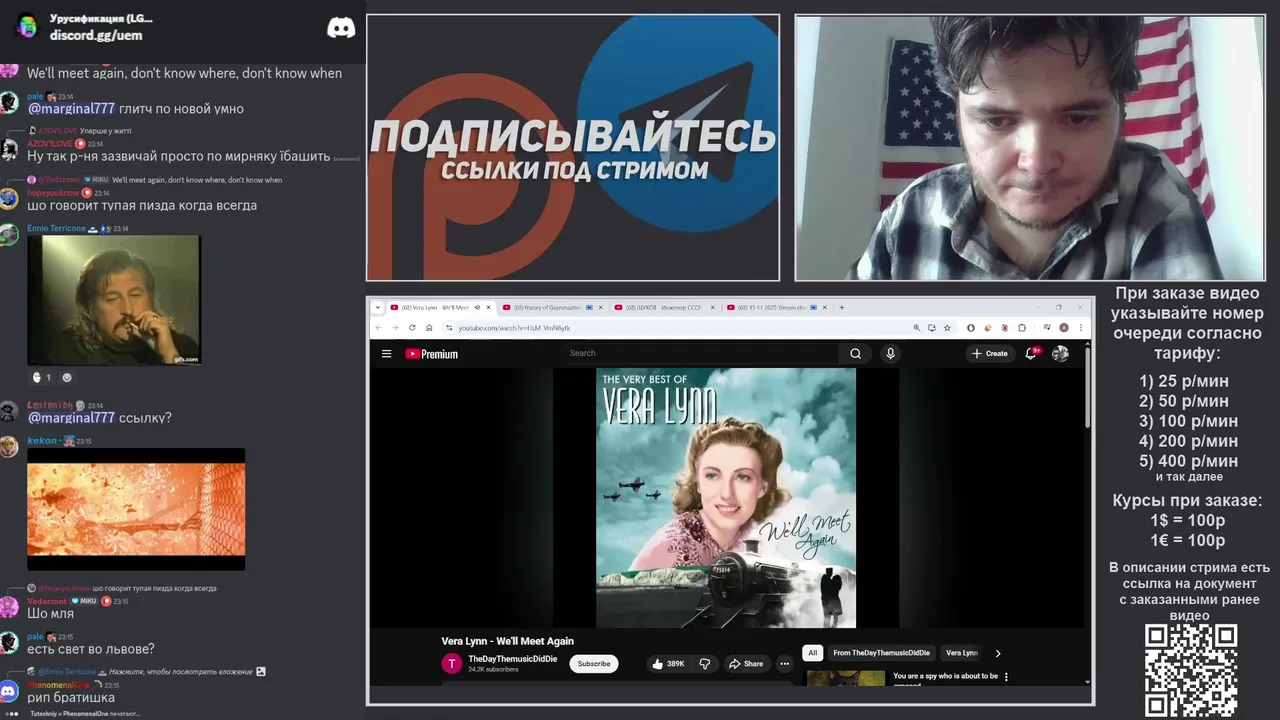Screen dimensions: 1280x720
Task: Open the video more-actions three-dot menu
Action: click(785, 663)
